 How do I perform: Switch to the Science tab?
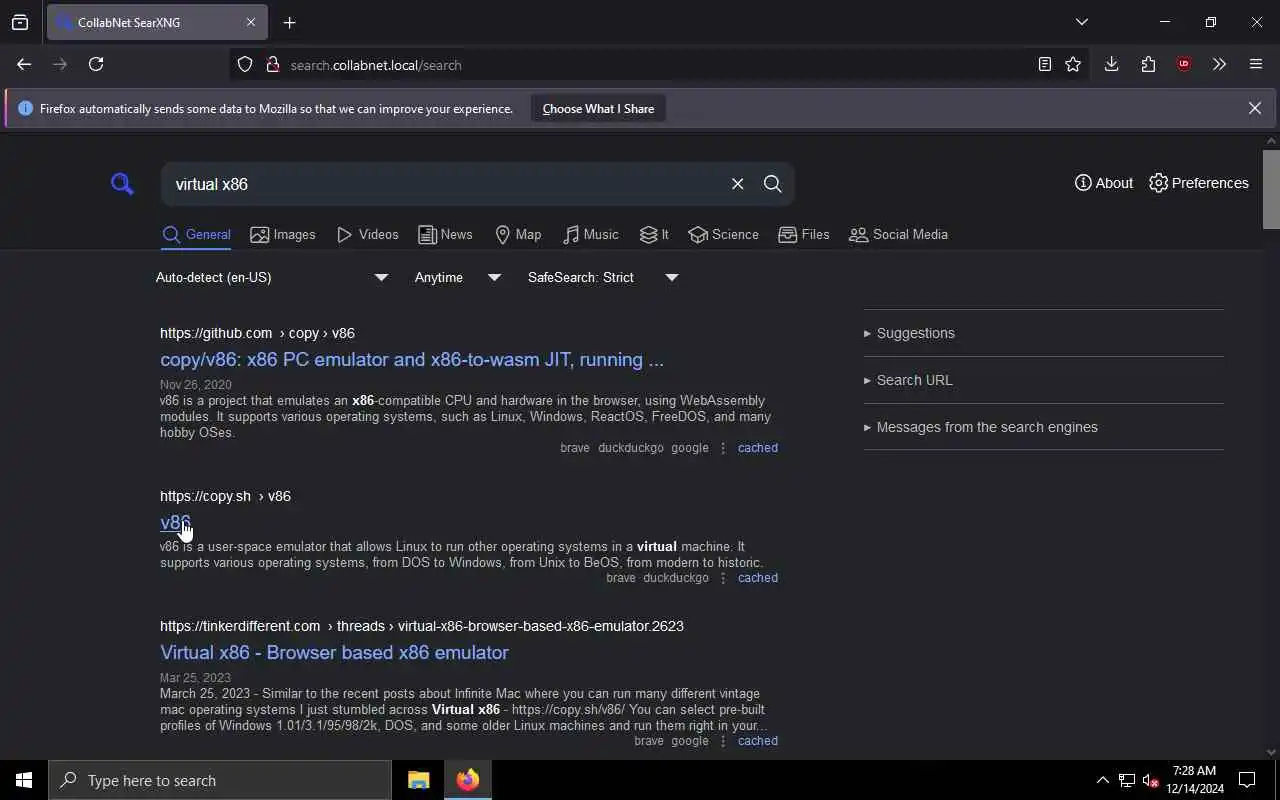pos(723,234)
